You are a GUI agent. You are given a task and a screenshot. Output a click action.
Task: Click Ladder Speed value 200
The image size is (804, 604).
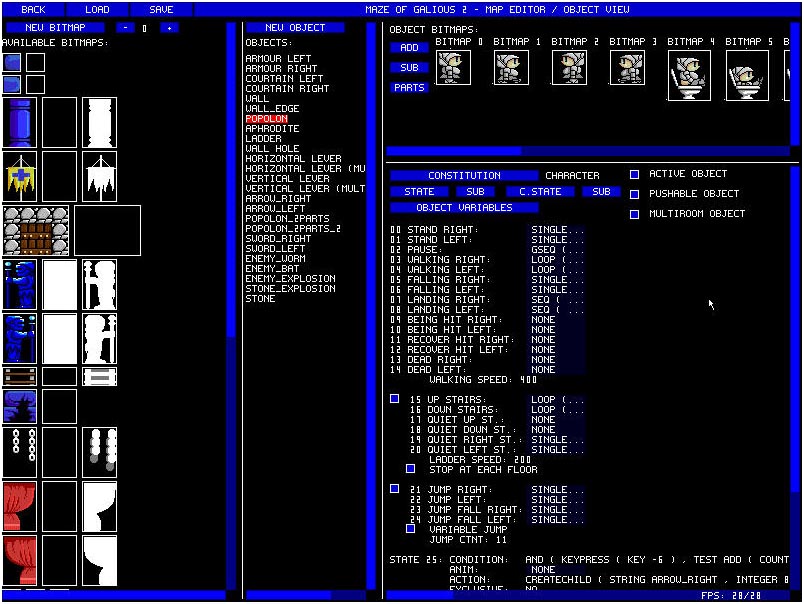(x=522, y=460)
